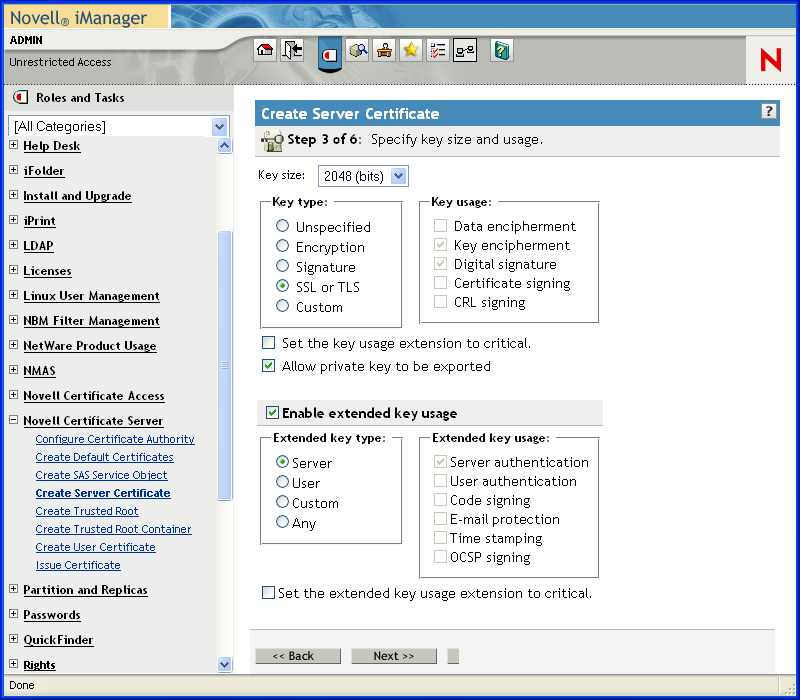Click the certificate wizard icon beside Step 3
The image size is (800, 700).
[272, 141]
